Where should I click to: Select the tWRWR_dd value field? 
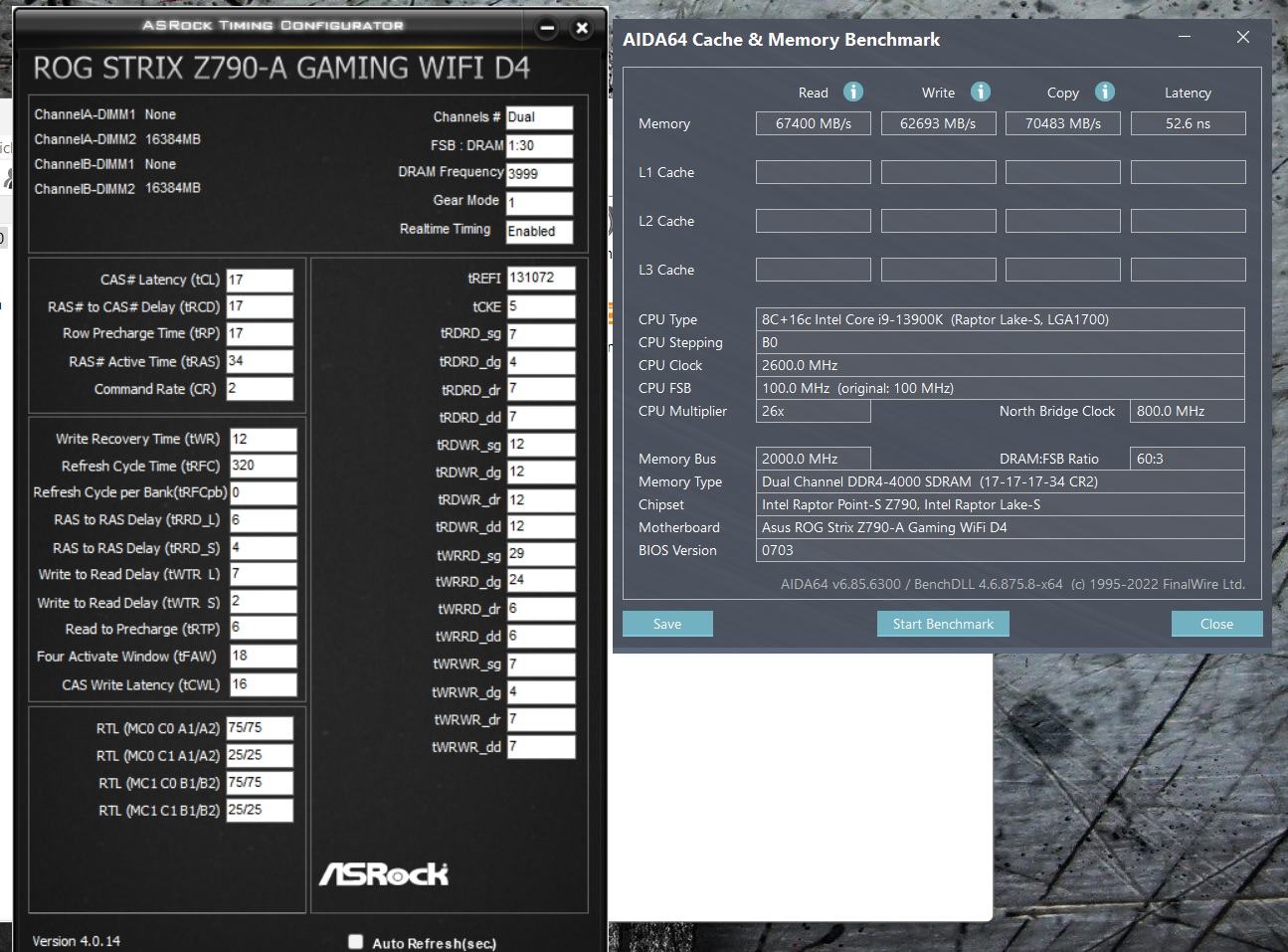coord(541,747)
